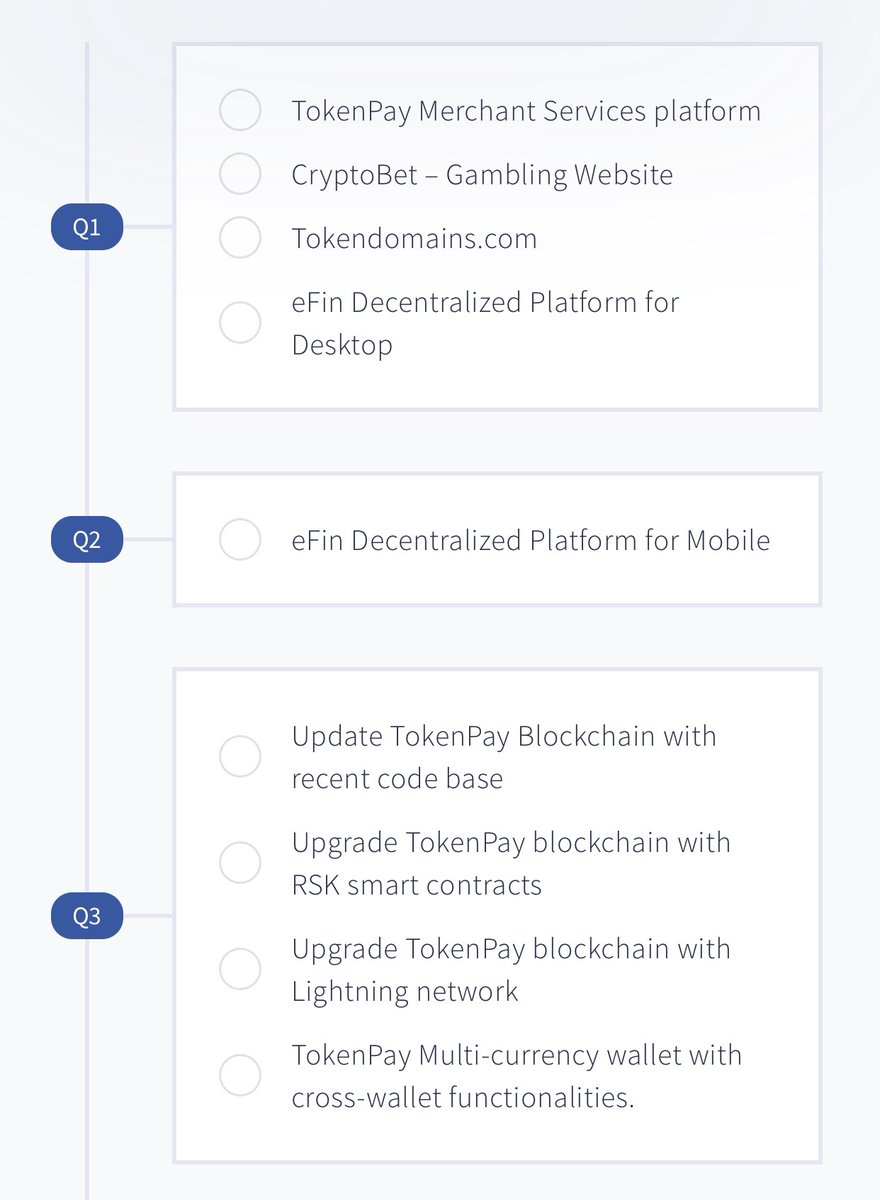The image size is (880, 1200).
Task: Click the Upgrade blockchain with RSK smart contracts text
Action: point(511,863)
